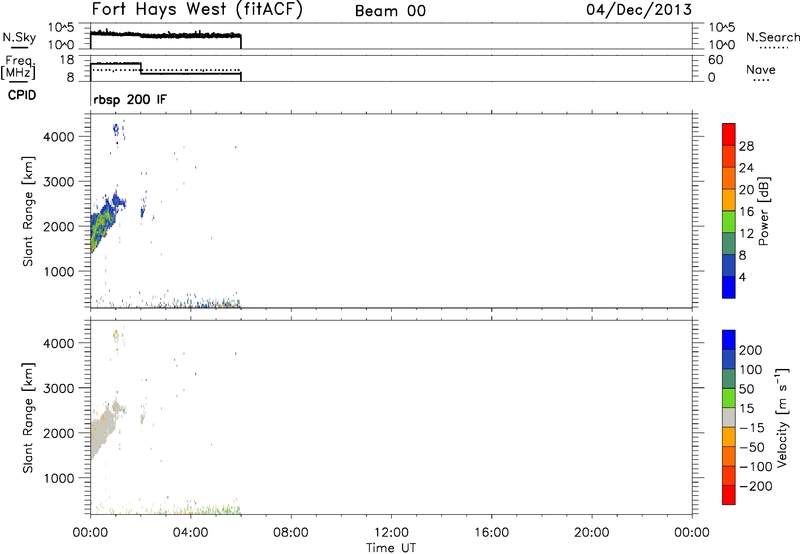Screen dimensions: 800x554
Task: Click the 'N.Search' legend label
Action: tap(772, 37)
